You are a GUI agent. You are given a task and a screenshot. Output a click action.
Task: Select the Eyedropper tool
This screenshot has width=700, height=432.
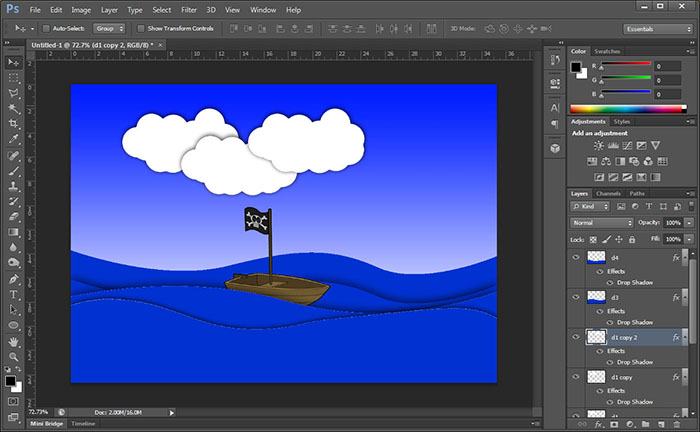pyautogui.click(x=14, y=139)
